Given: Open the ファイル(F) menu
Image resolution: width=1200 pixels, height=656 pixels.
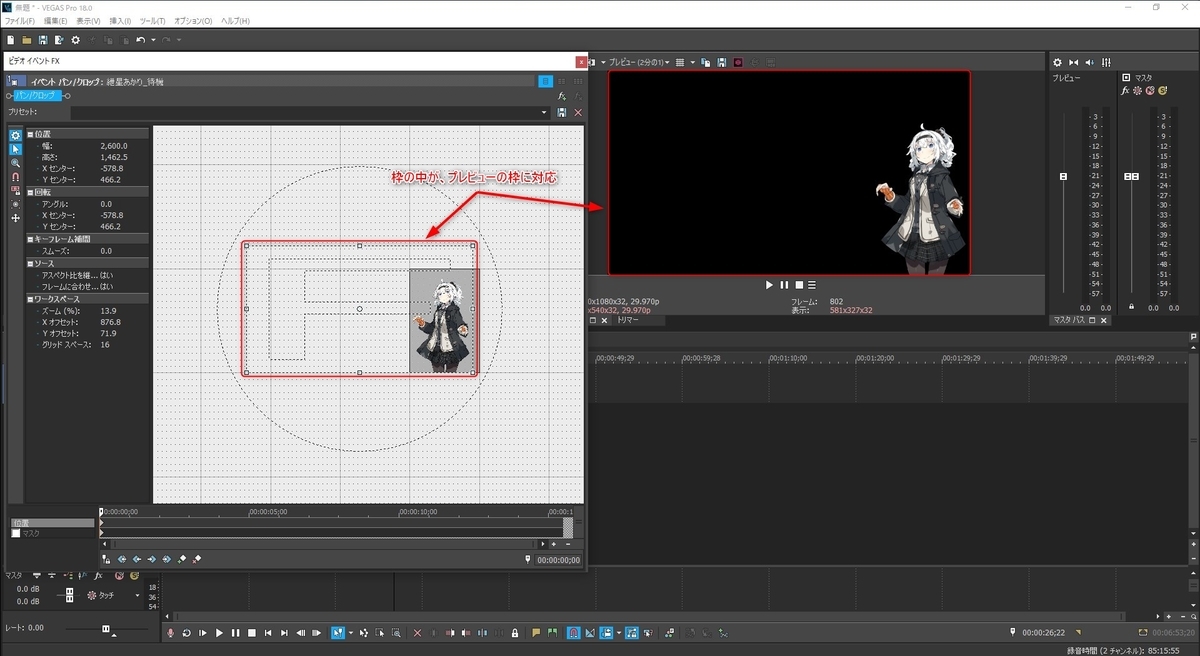Looking at the screenshot, I should [19, 20].
